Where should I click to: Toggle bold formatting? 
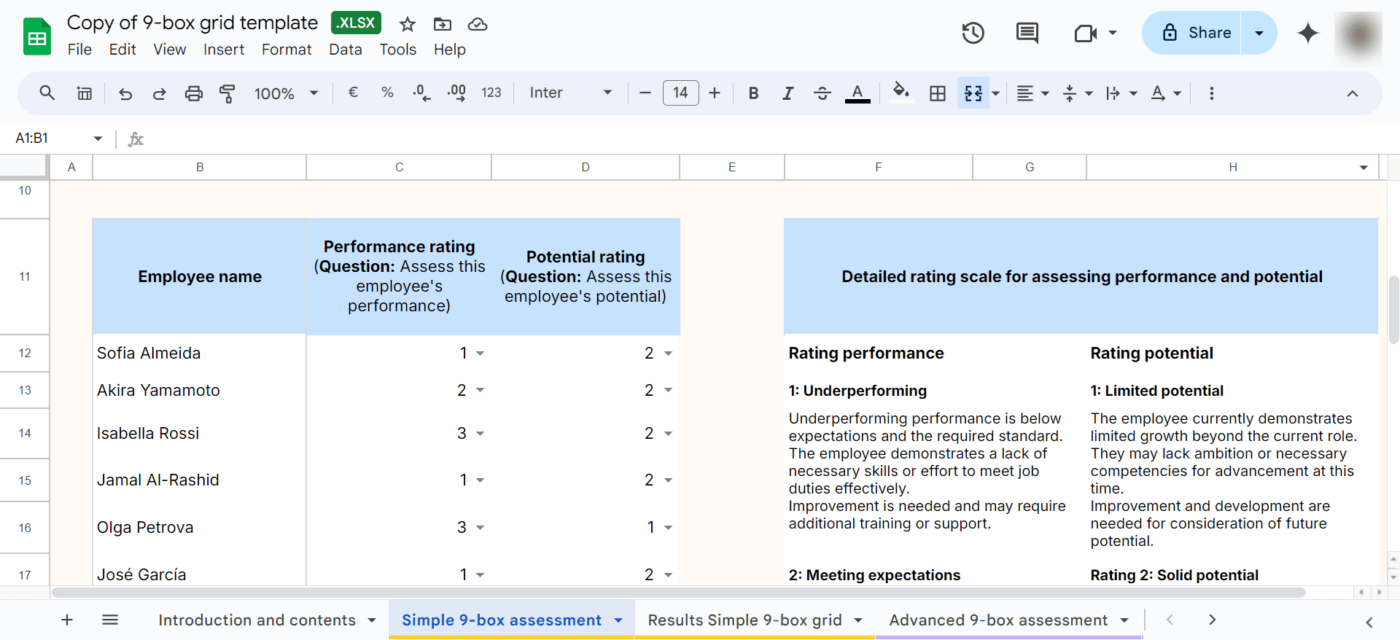tap(754, 93)
